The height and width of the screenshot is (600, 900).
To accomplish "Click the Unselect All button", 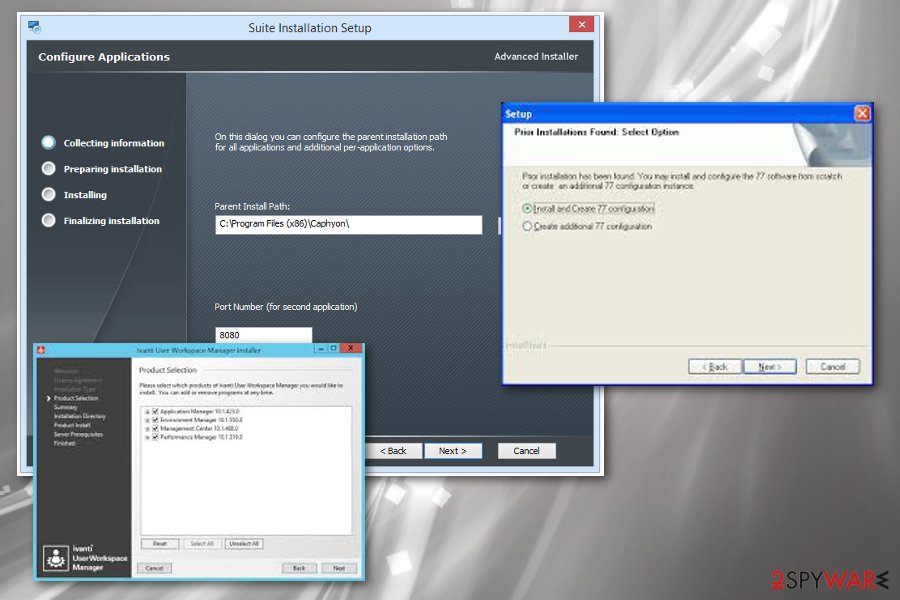I will 244,543.
